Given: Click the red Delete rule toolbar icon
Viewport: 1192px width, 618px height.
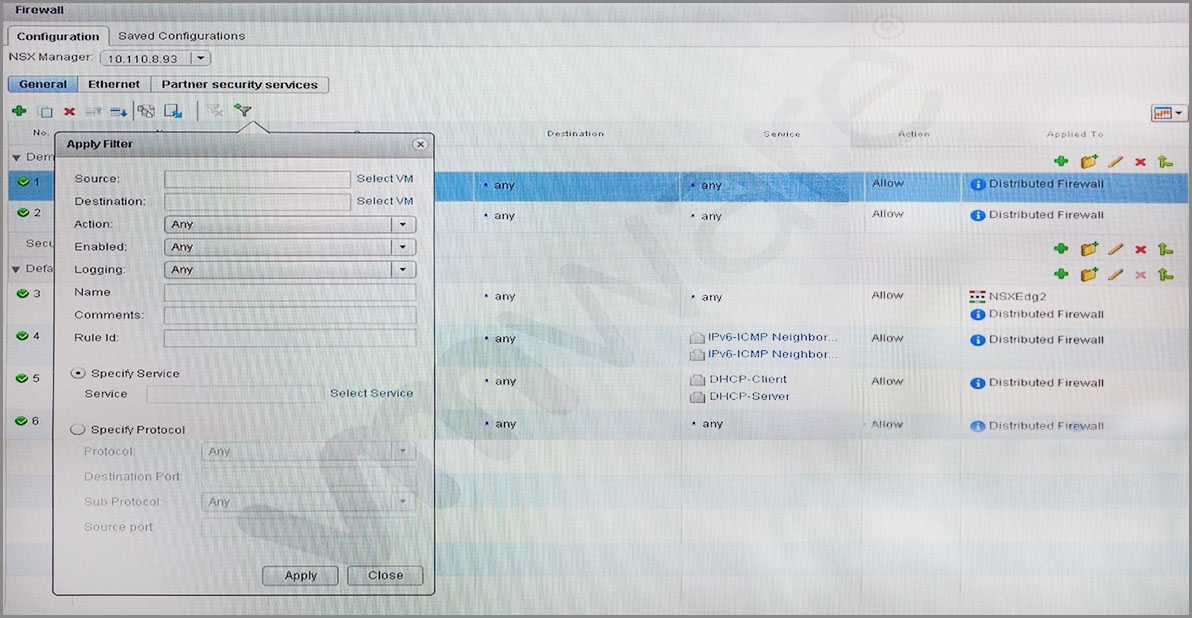Looking at the screenshot, I should [70, 112].
